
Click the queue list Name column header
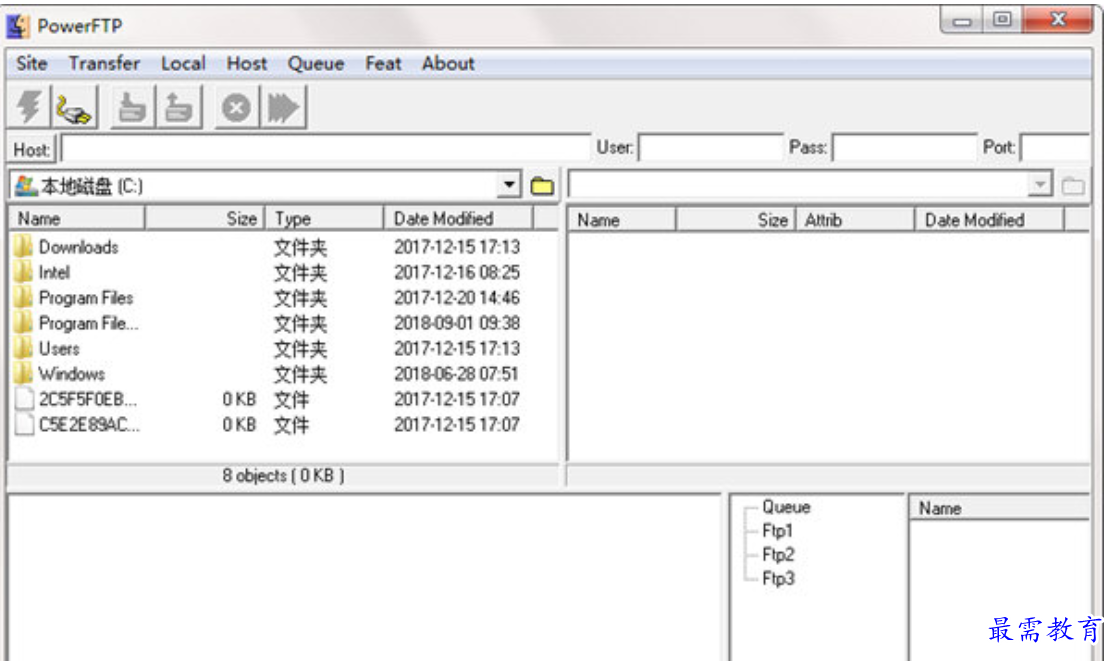1000,508
